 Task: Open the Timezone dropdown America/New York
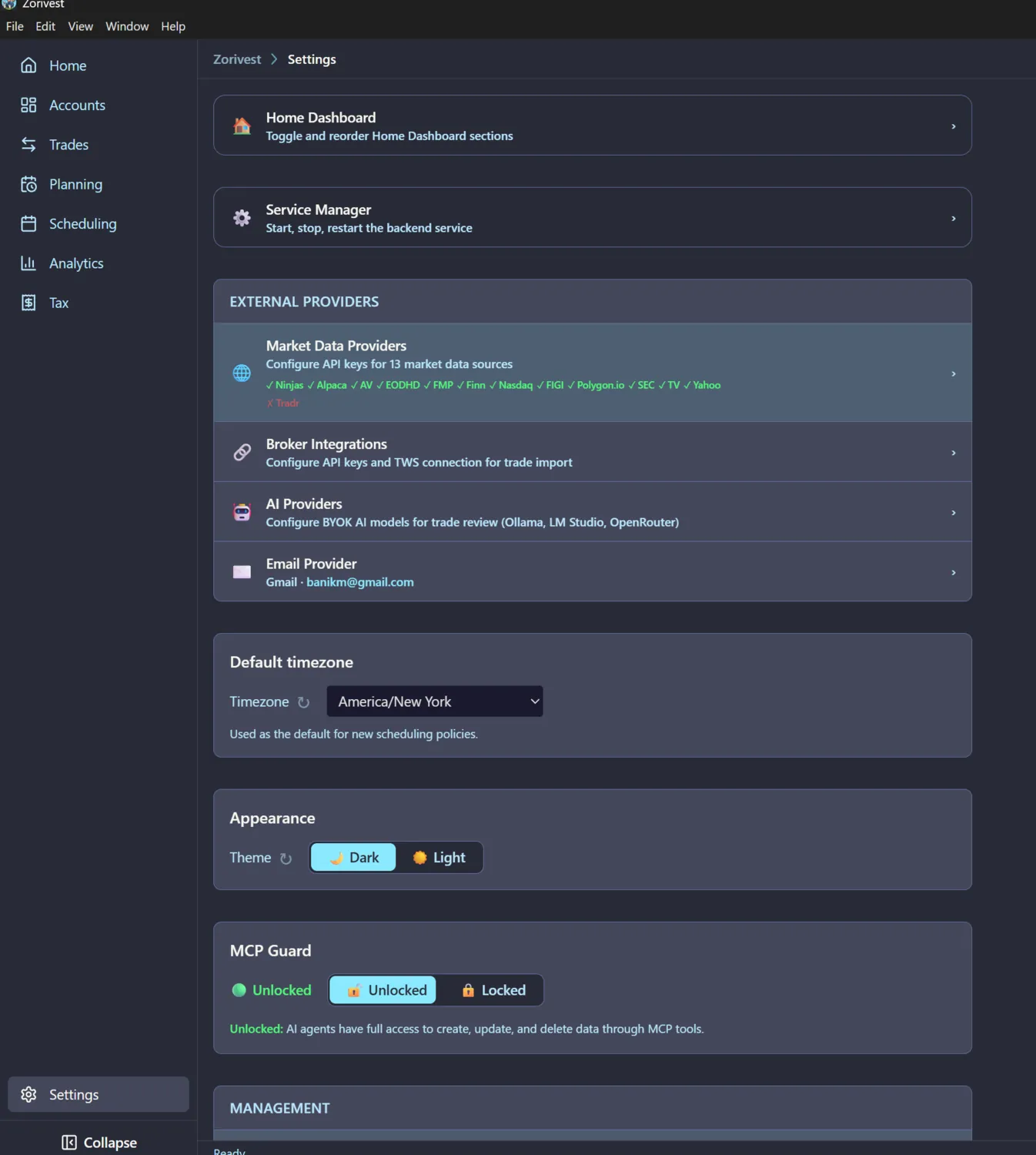point(435,701)
